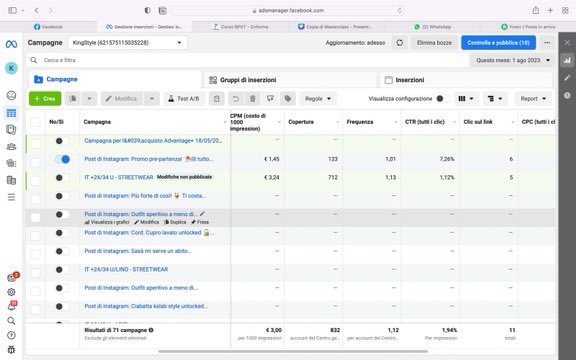Image resolution: width=576 pixels, height=360 pixels.
Task: Click Visualizza i grafici under hovered campaign
Action: 107,222
